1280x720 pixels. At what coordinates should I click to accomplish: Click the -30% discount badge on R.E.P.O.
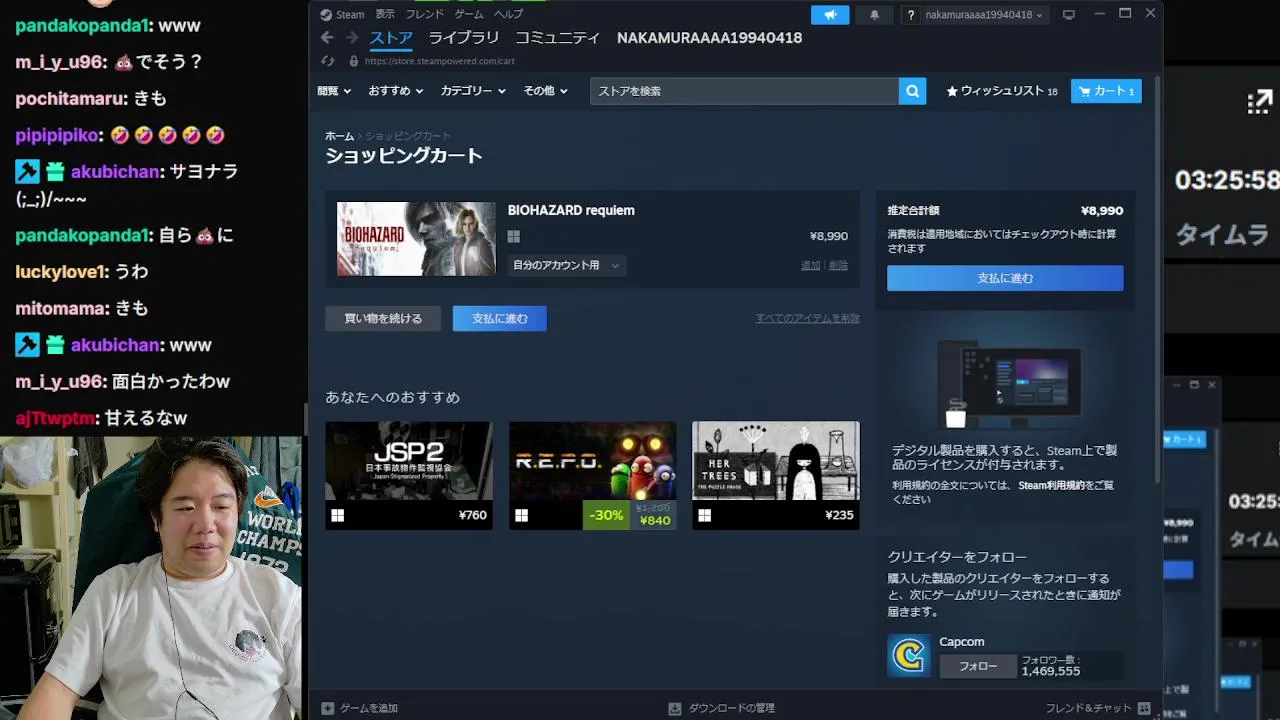click(x=606, y=515)
